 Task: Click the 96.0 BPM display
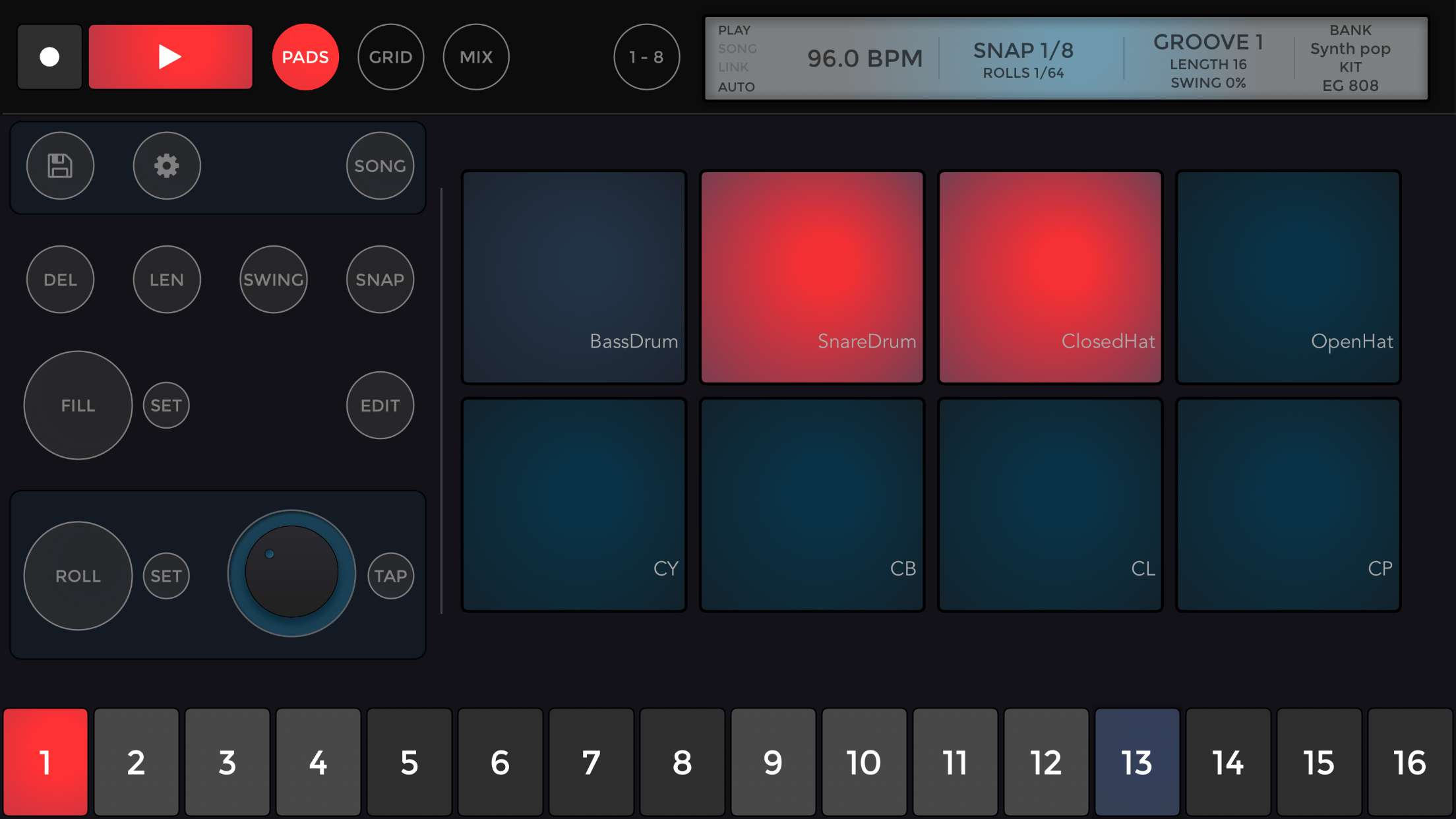[x=864, y=59]
